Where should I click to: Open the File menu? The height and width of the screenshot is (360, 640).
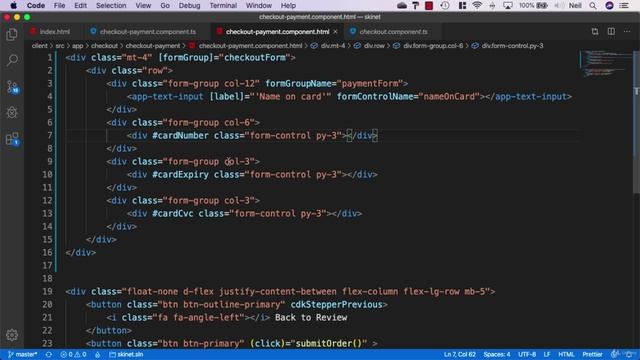(59, 5)
